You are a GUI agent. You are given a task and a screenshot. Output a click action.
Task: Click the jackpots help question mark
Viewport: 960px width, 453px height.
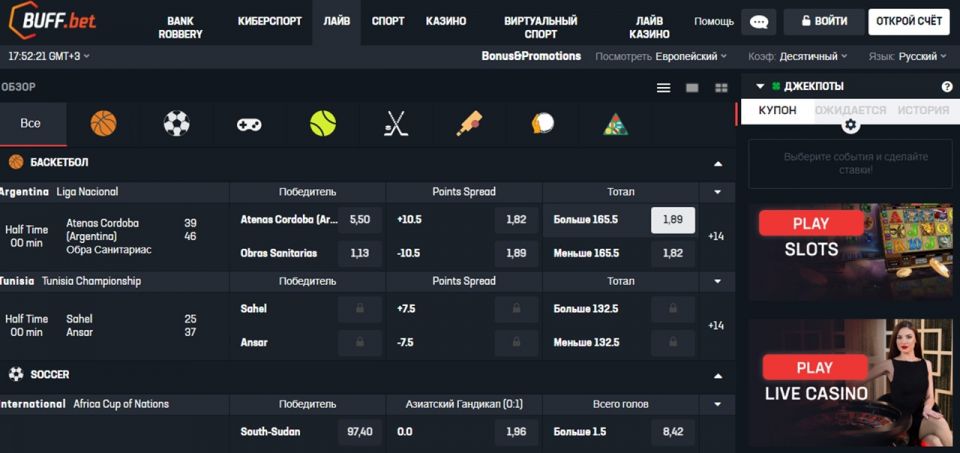(946, 87)
